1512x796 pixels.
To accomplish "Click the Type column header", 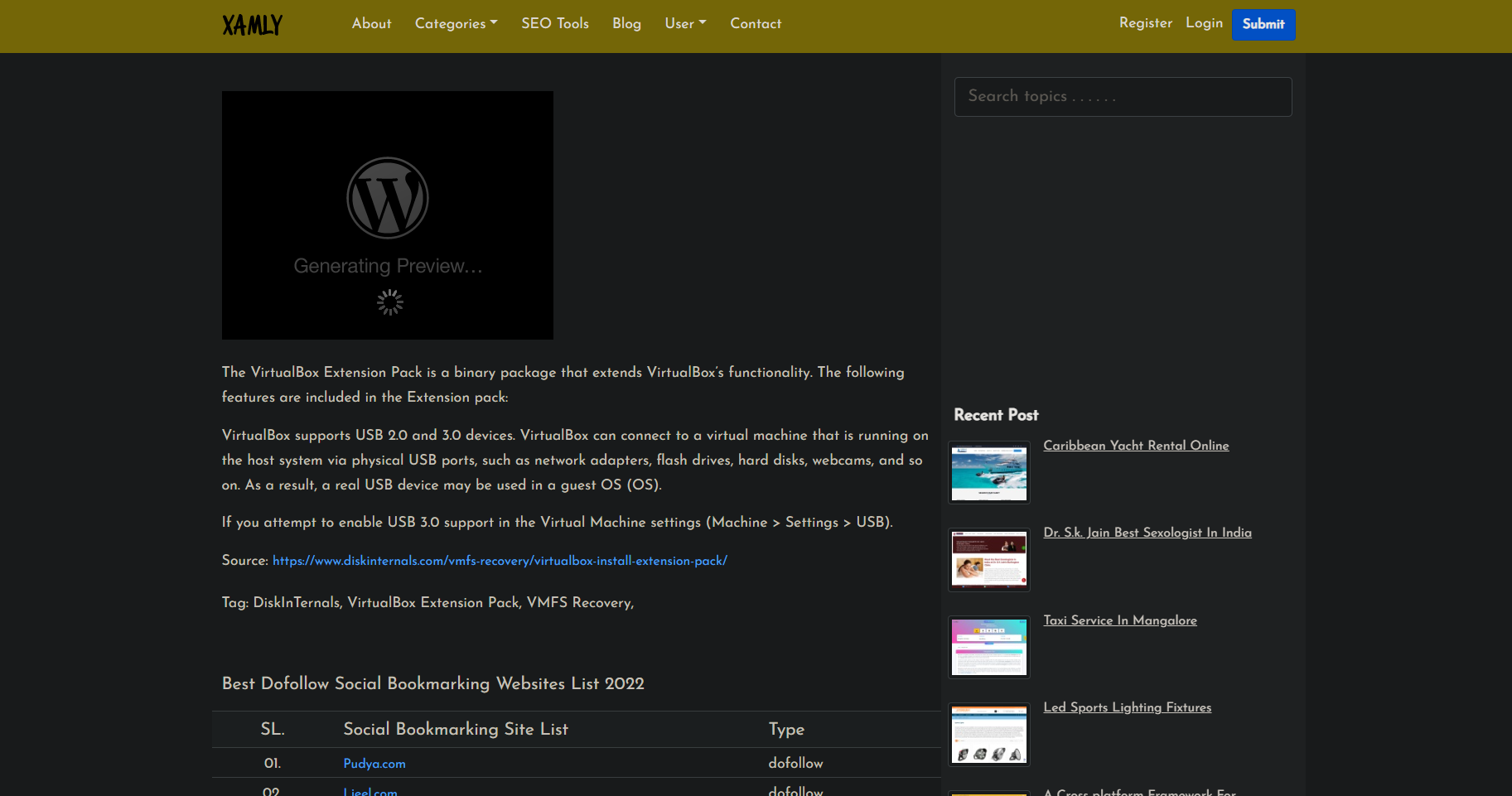I will tap(786, 729).
